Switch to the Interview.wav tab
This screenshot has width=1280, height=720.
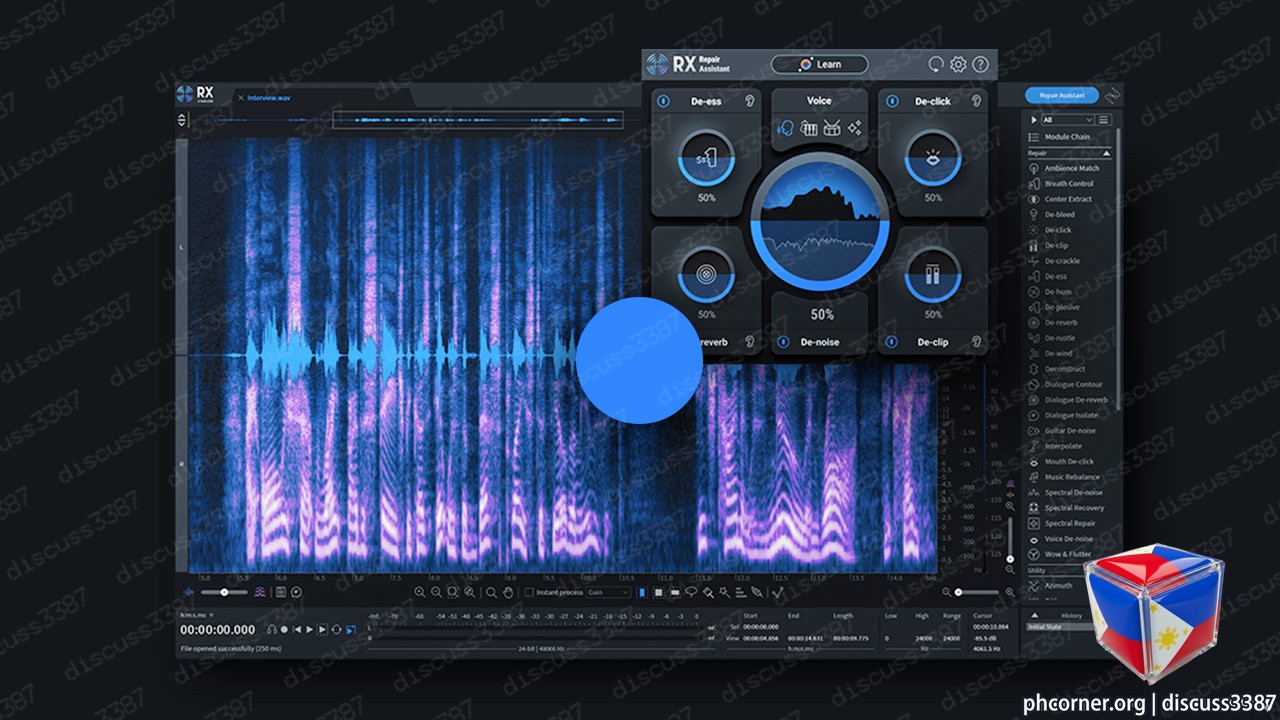(269, 98)
